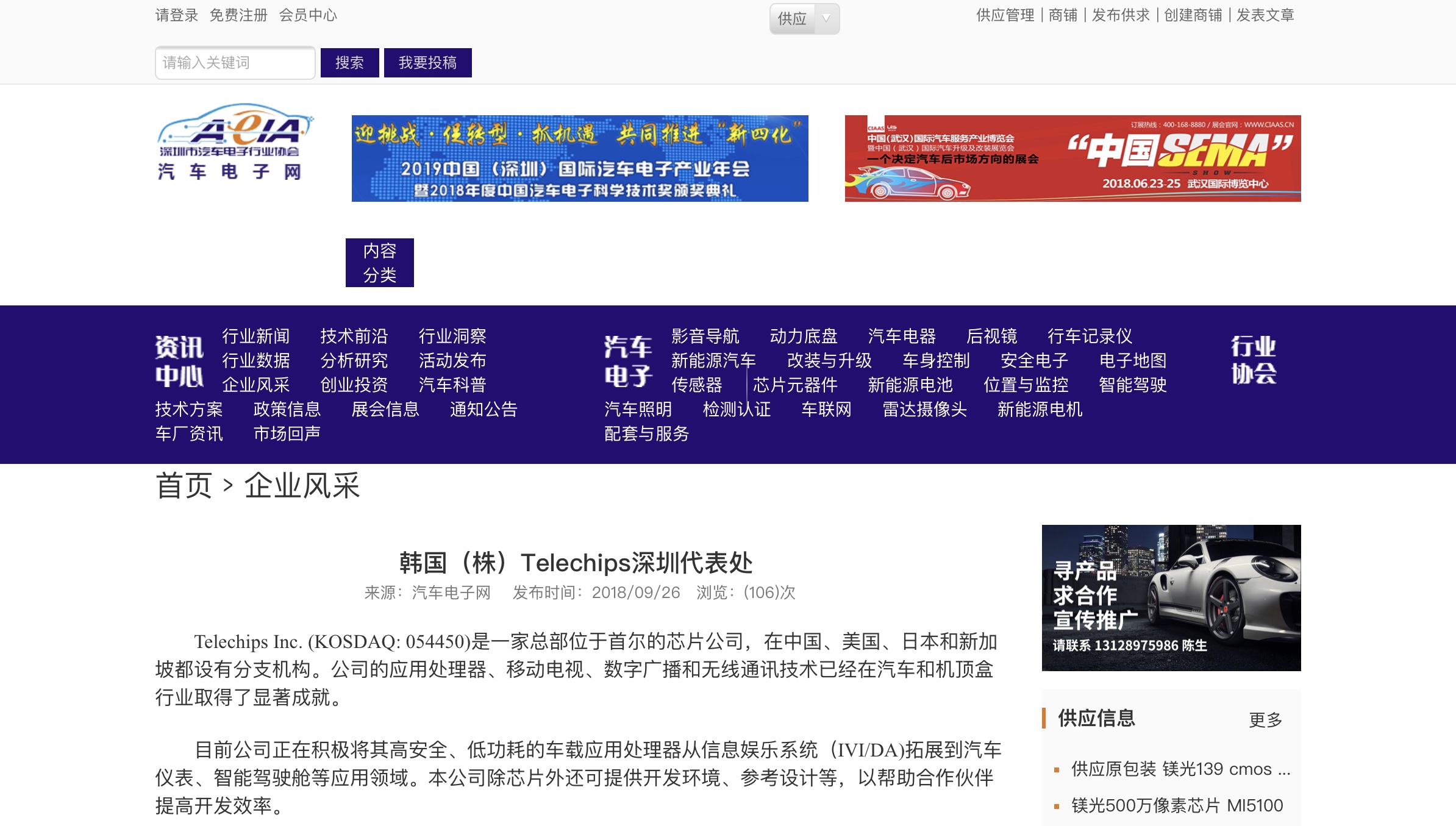Open 活动发布 menu item
Viewport: 1456px width, 826px height.
pos(452,360)
